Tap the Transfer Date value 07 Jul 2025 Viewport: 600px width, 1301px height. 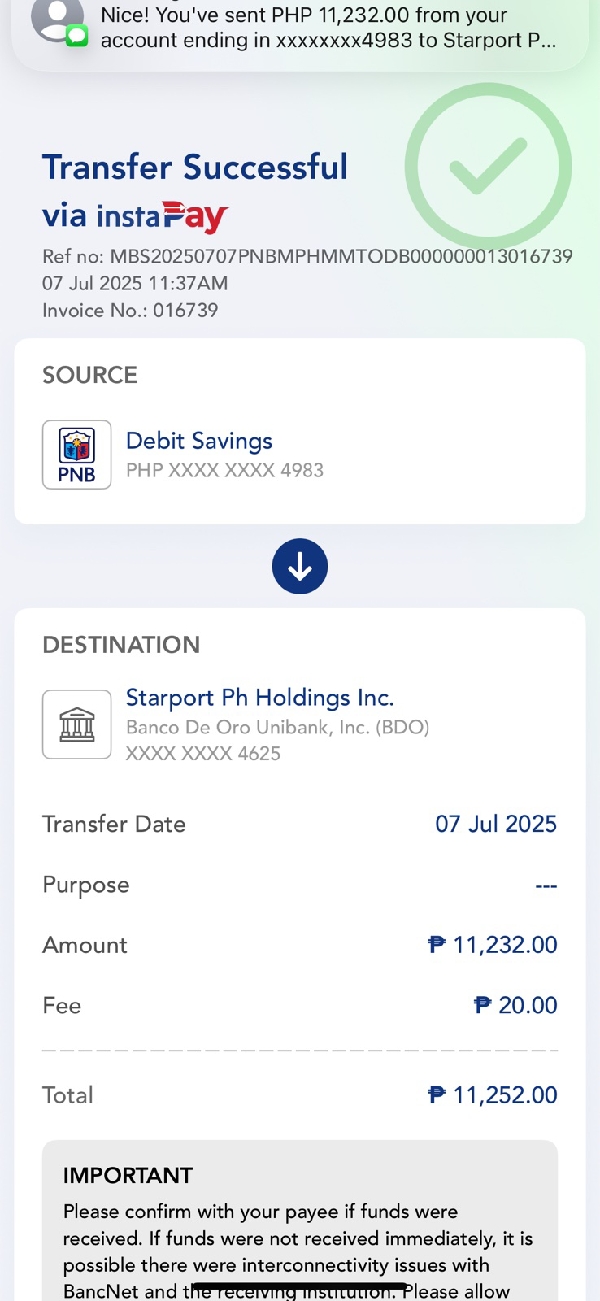pyautogui.click(x=496, y=824)
